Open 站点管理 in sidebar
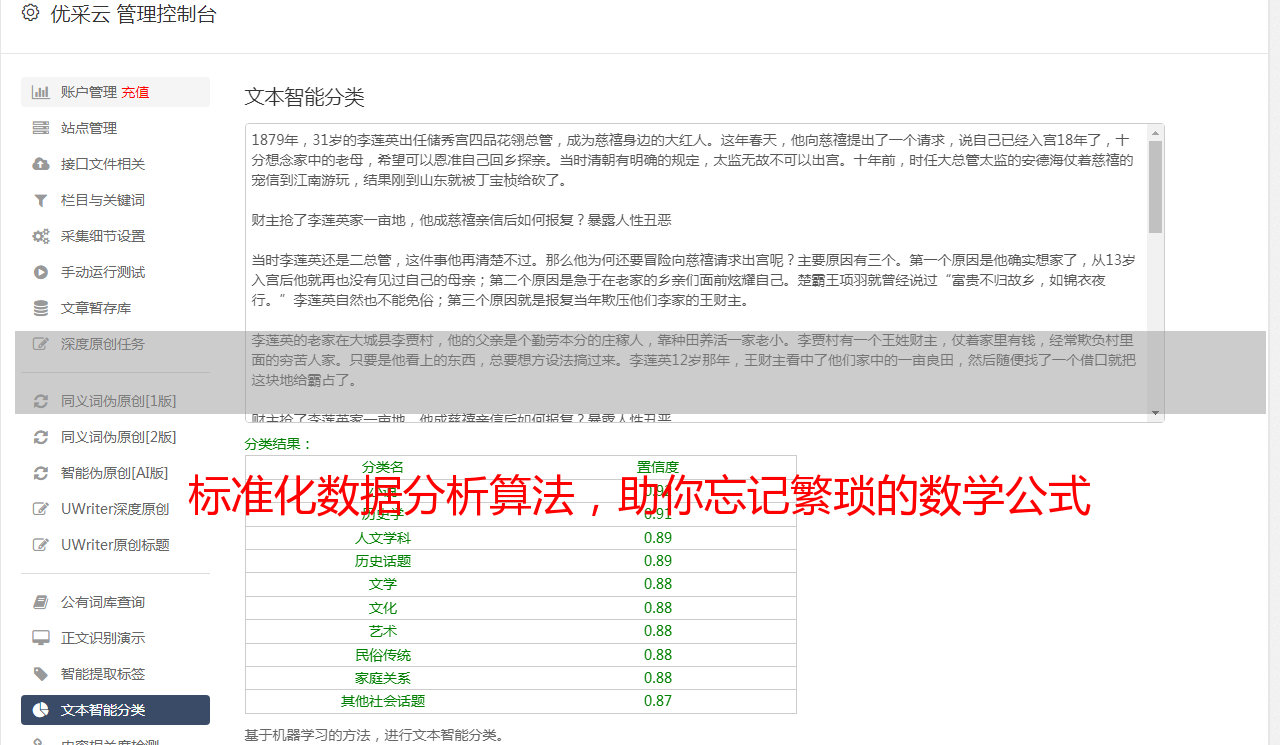 pos(115,128)
